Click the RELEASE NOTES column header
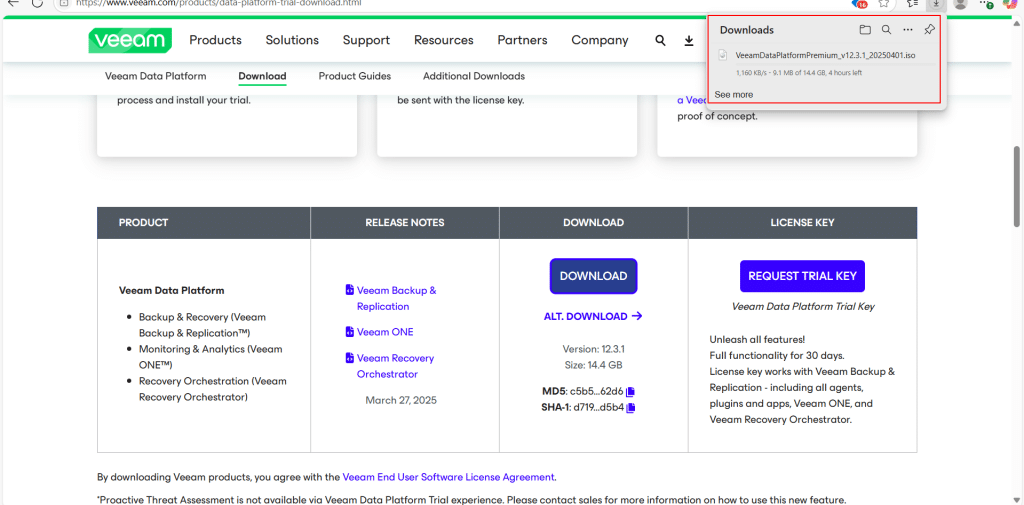This screenshot has height=505, width=1024. tap(405, 223)
